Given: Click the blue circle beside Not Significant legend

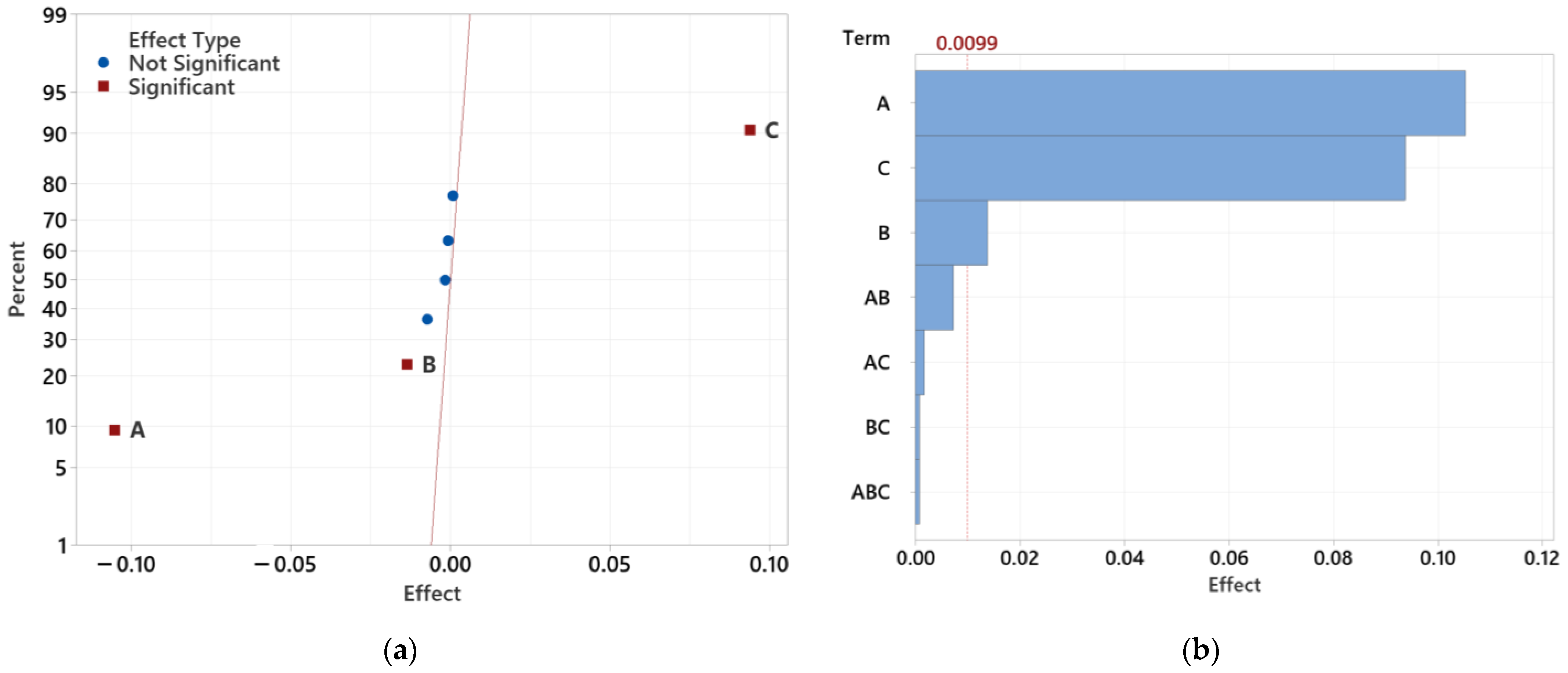Looking at the screenshot, I should tap(104, 63).
